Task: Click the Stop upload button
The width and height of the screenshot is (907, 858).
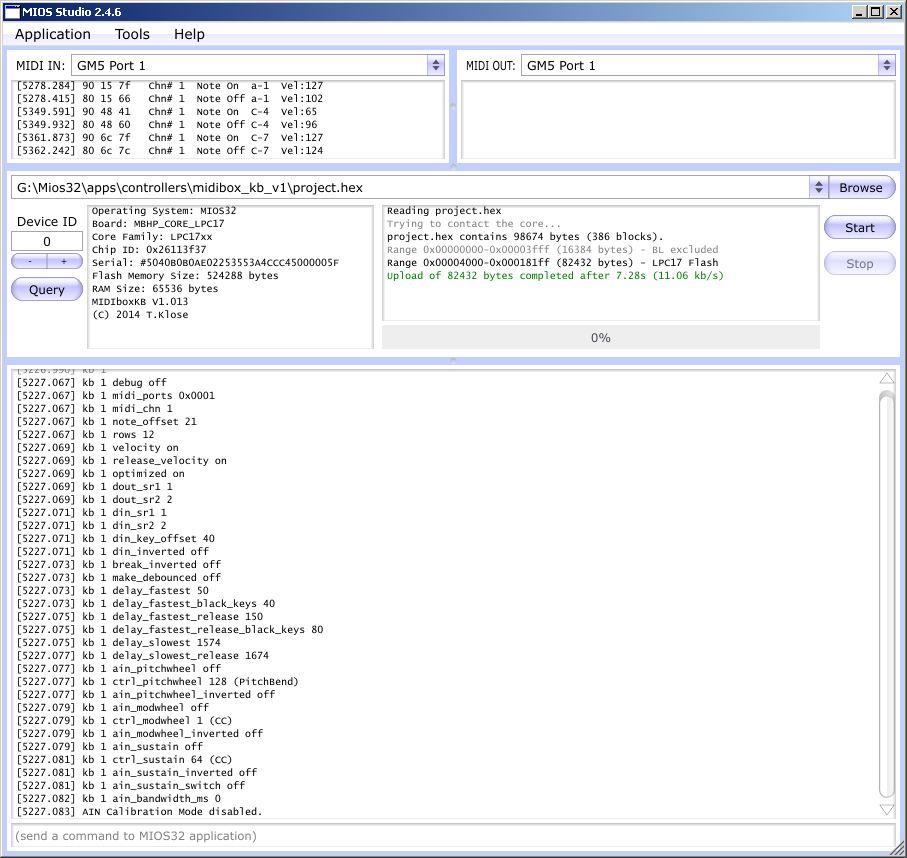Action: [x=860, y=264]
